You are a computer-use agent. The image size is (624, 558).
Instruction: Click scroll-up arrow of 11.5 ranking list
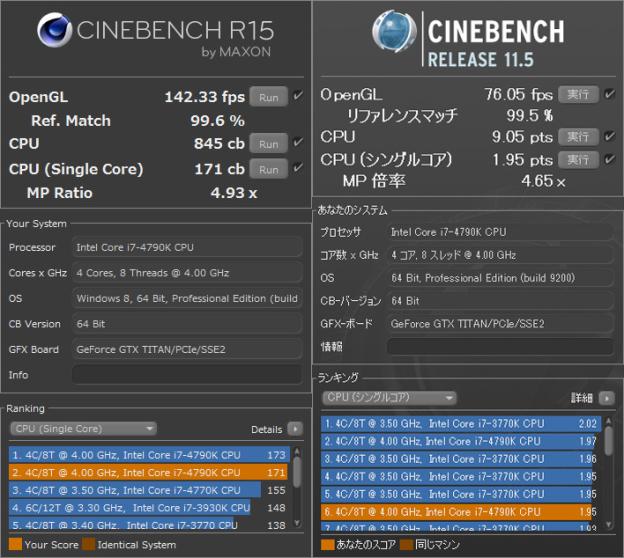click(x=608, y=420)
